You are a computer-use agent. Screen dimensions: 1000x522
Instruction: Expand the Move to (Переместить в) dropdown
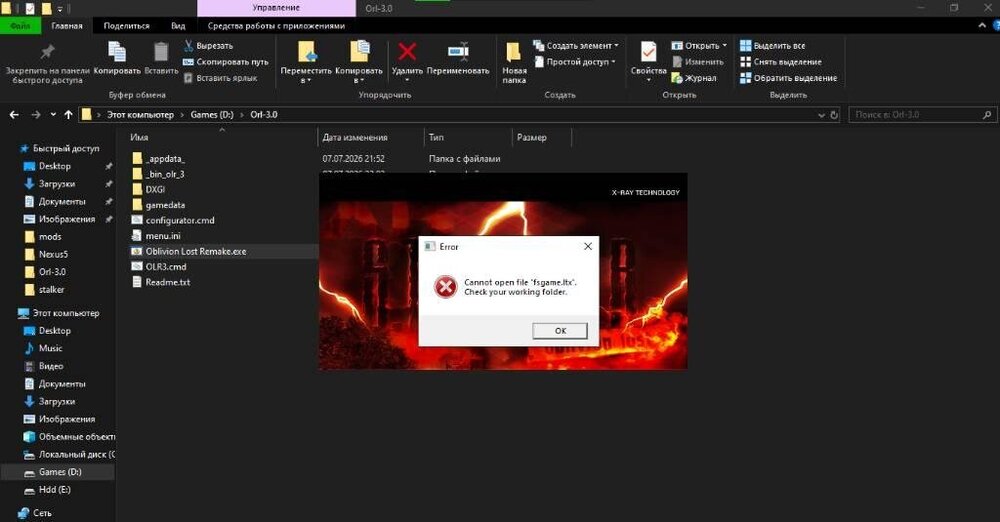(306, 81)
